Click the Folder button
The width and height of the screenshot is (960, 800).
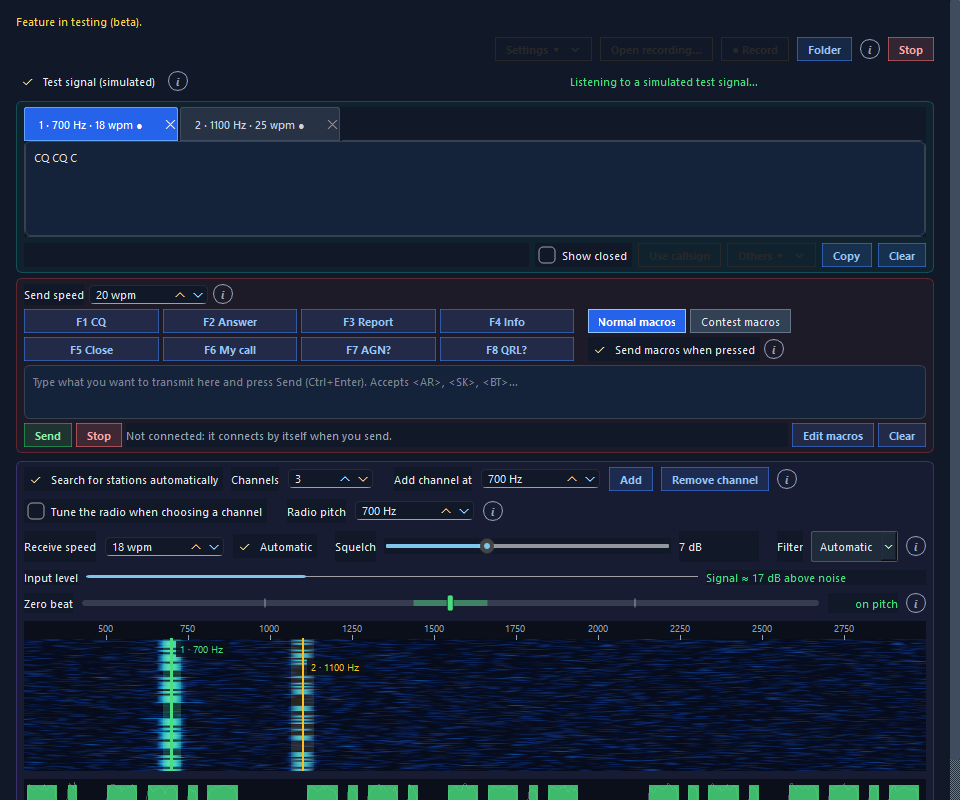[824, 50]
